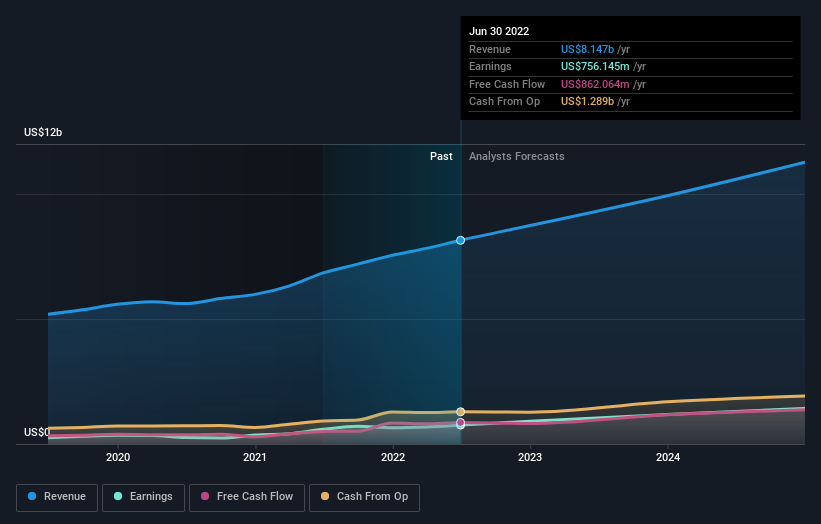Click the orange Cash From Op data point
This screenshot has height=524, width=821.
460,412
